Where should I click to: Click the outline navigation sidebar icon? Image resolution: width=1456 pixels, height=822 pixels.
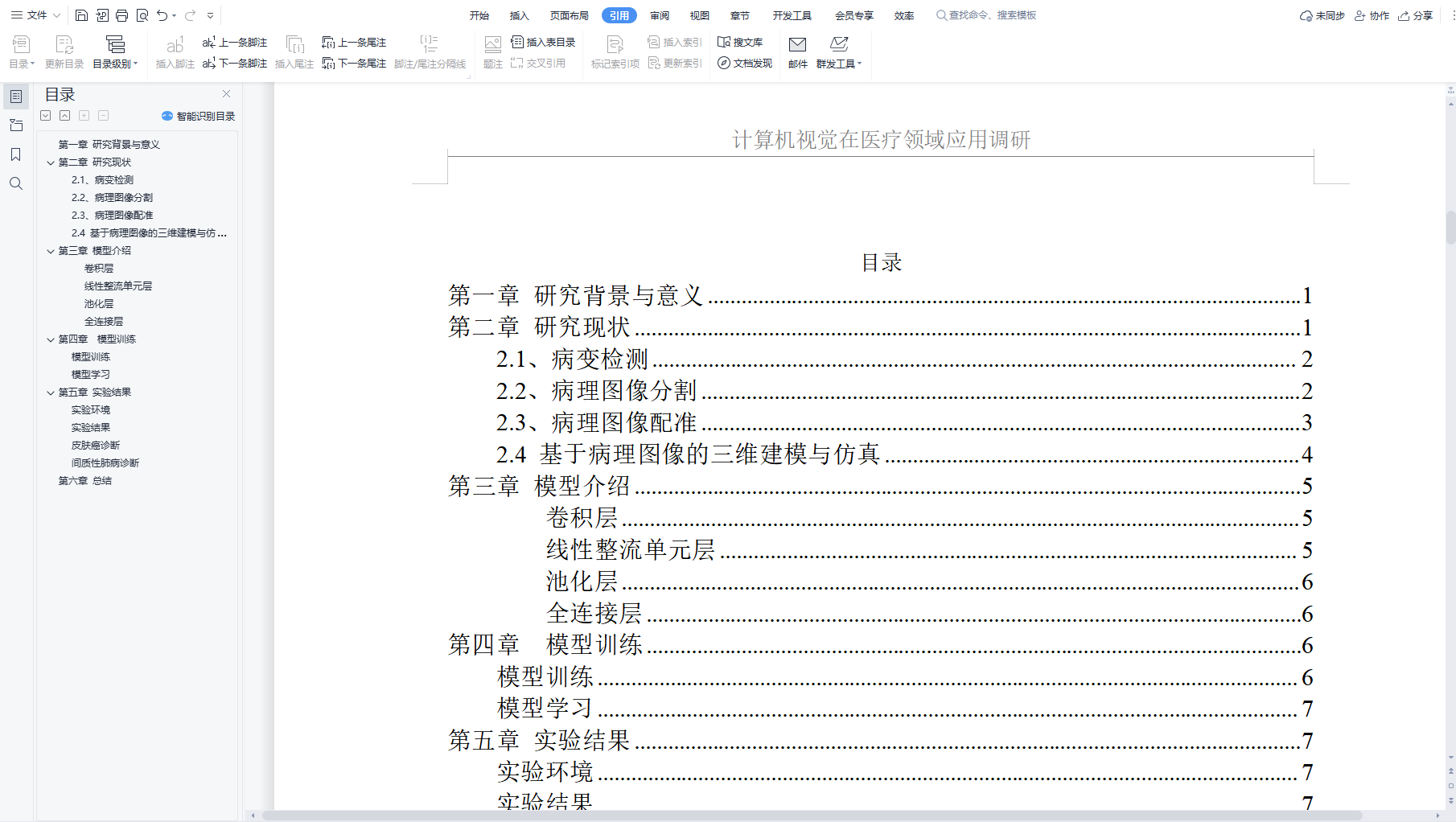15,97
